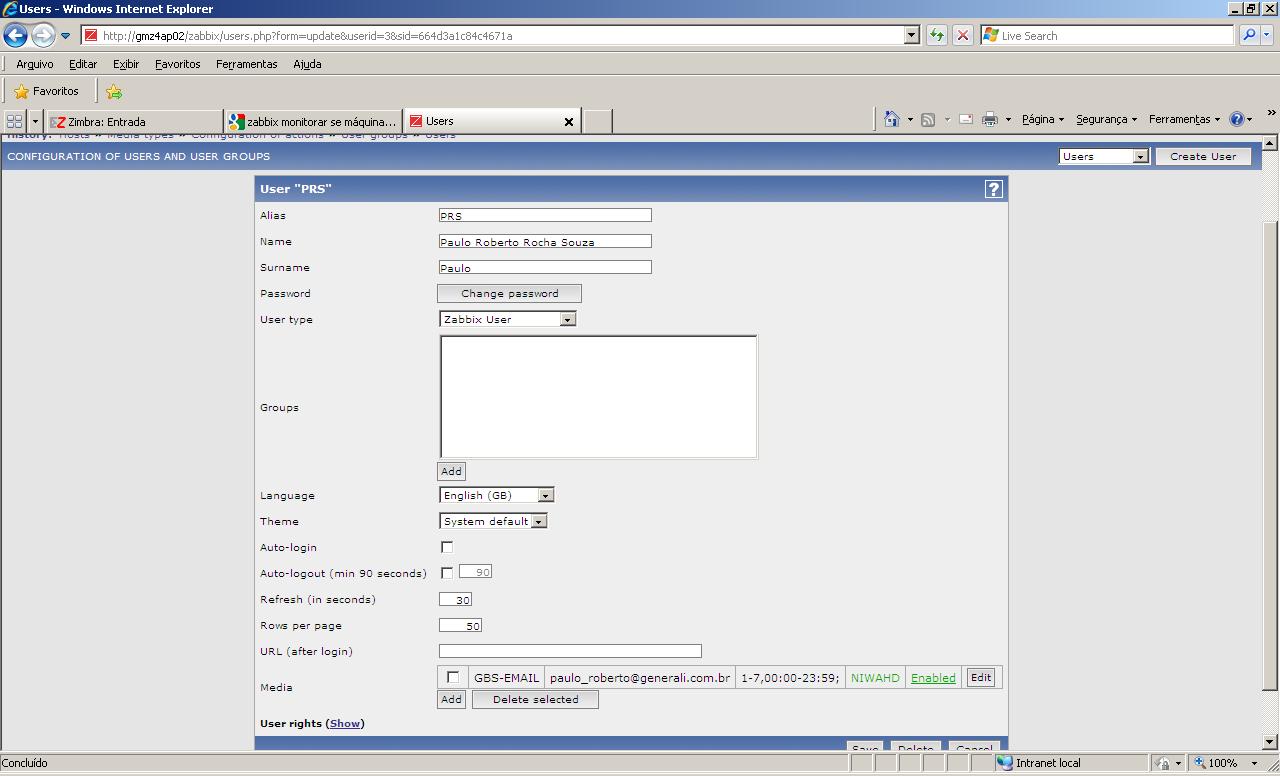The image size is (1280, 776).
Task: Open the Users configuration dropdown
Action: [x=1104, y=156]
